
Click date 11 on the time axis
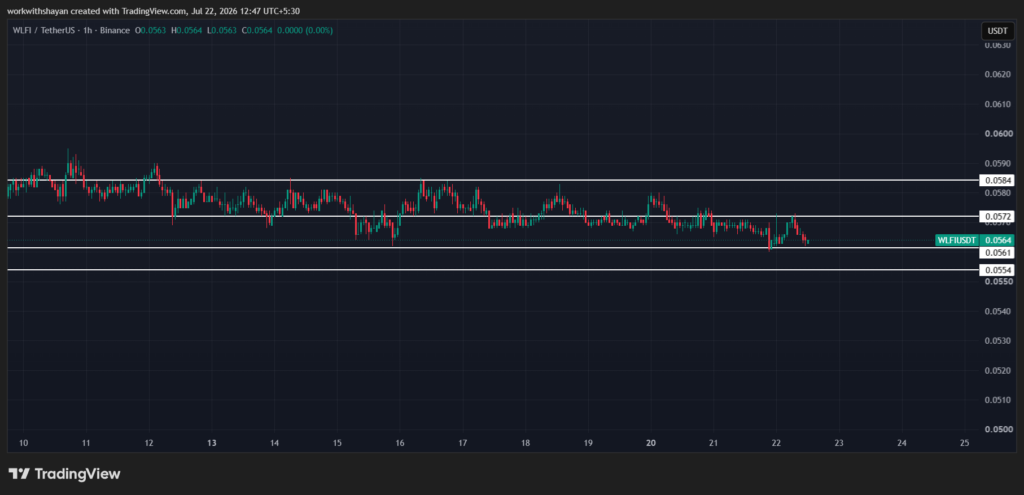coord(86,443)
